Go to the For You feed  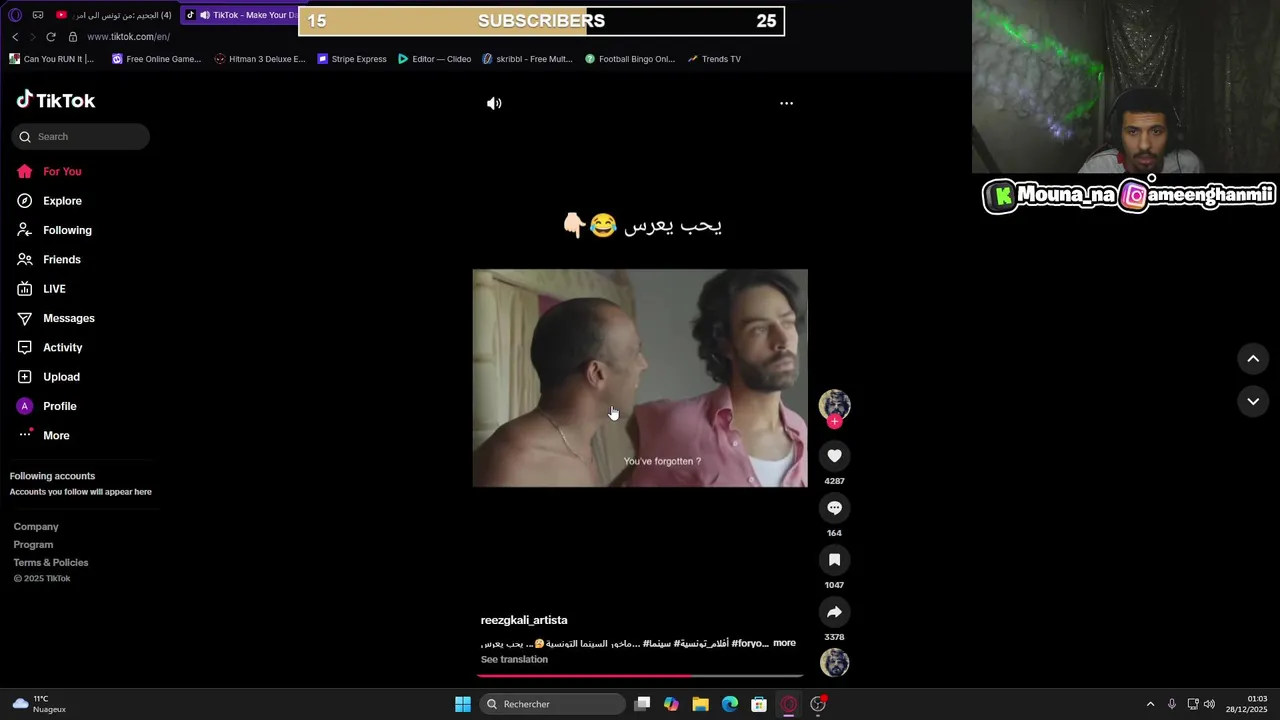(x=49, y=171)
